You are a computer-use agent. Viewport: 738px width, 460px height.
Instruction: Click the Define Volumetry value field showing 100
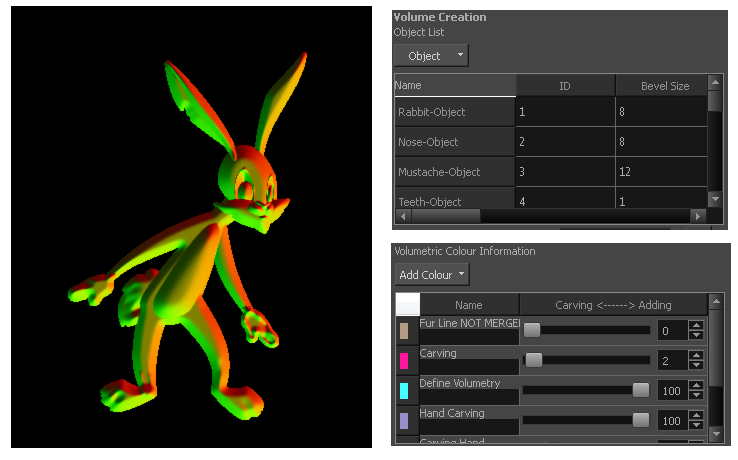[x=672, y=391]
